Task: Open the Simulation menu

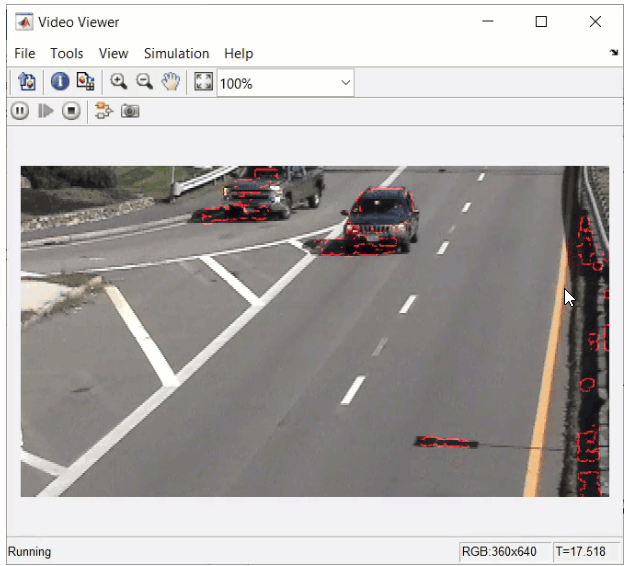Action: click(176, 54)
